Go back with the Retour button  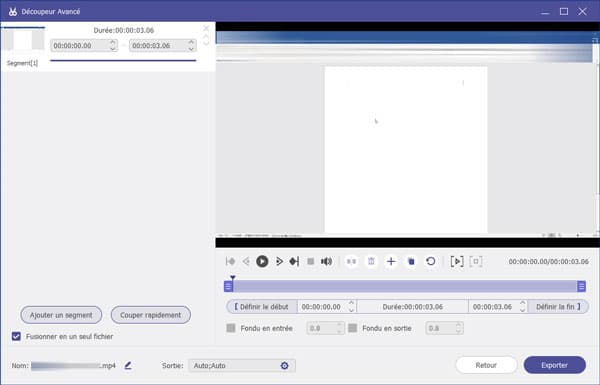tap(486, 365)
